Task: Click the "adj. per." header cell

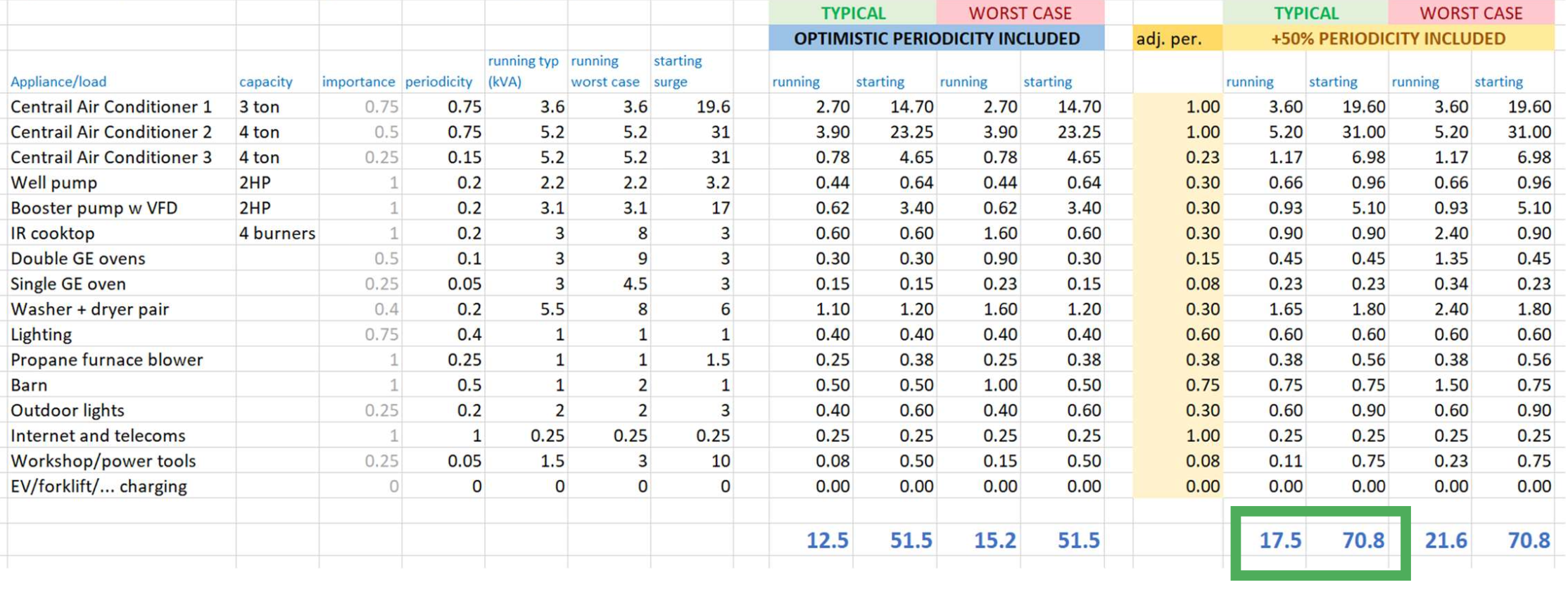Action: [x=1177, y=38]
